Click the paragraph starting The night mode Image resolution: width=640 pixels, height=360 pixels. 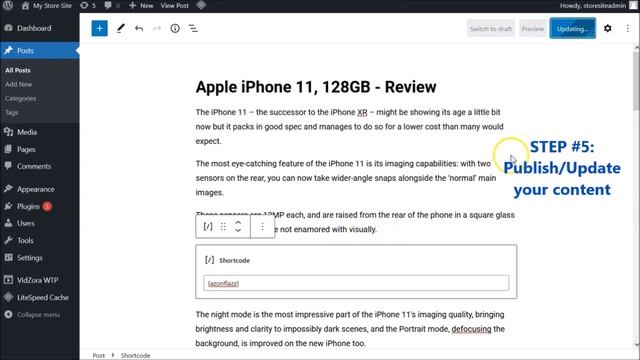click(x=351, y=329)
